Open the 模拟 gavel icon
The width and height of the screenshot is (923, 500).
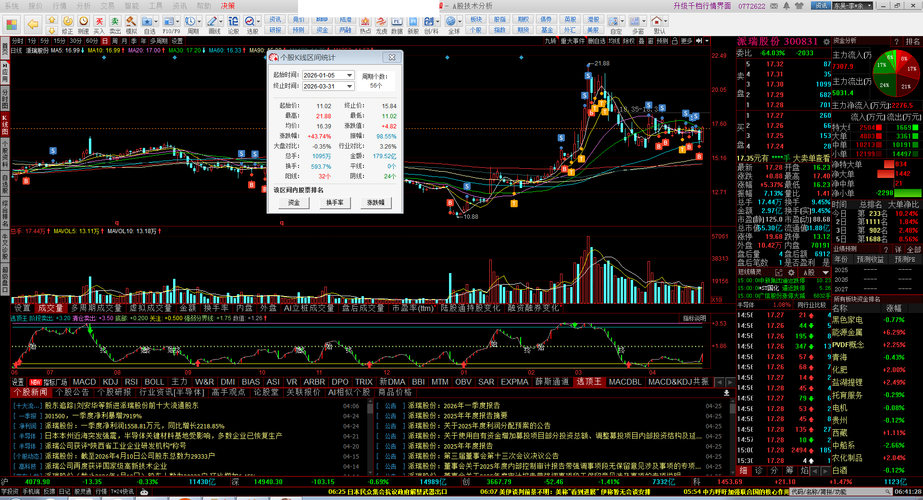(131, 25)
